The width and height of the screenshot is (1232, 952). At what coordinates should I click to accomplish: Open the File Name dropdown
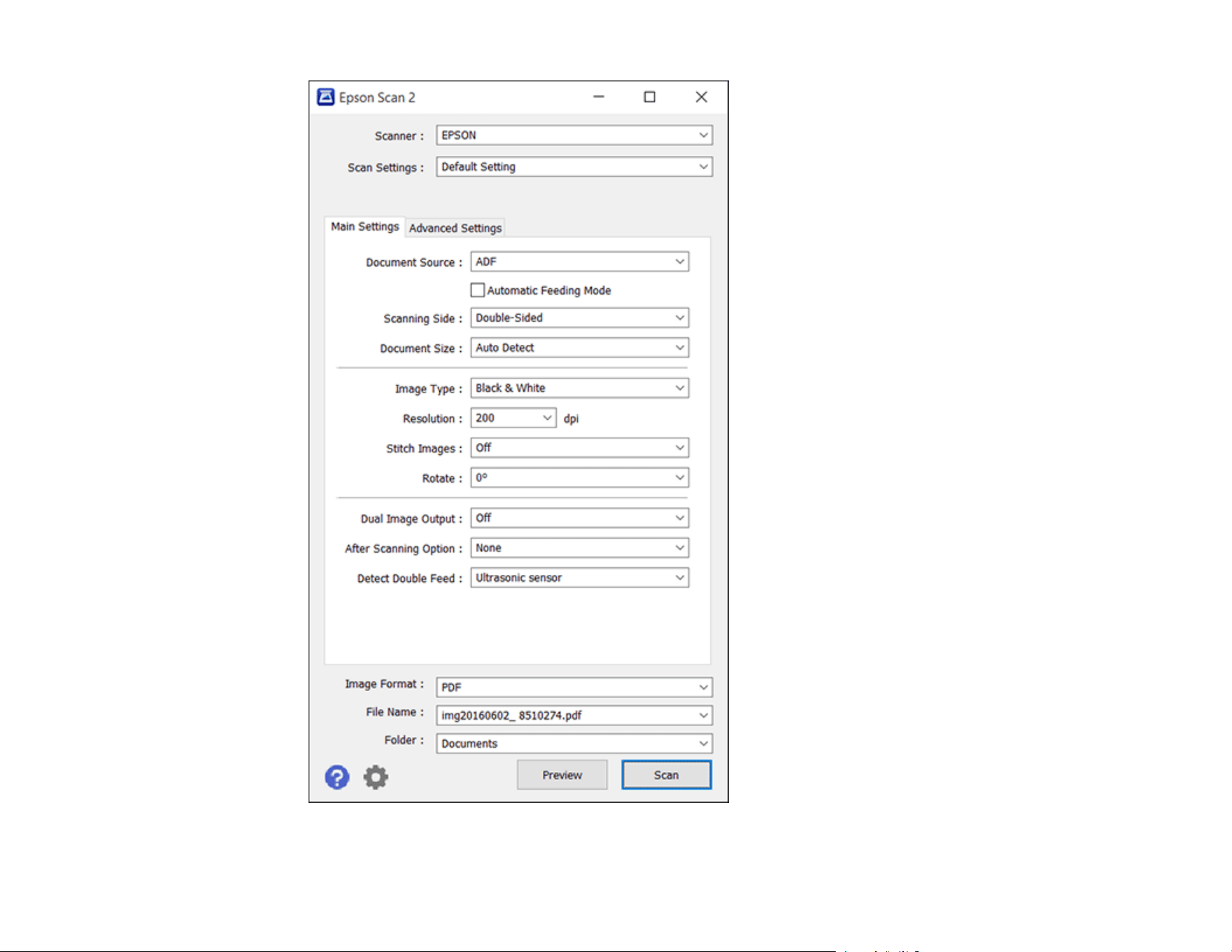(574, 715)
